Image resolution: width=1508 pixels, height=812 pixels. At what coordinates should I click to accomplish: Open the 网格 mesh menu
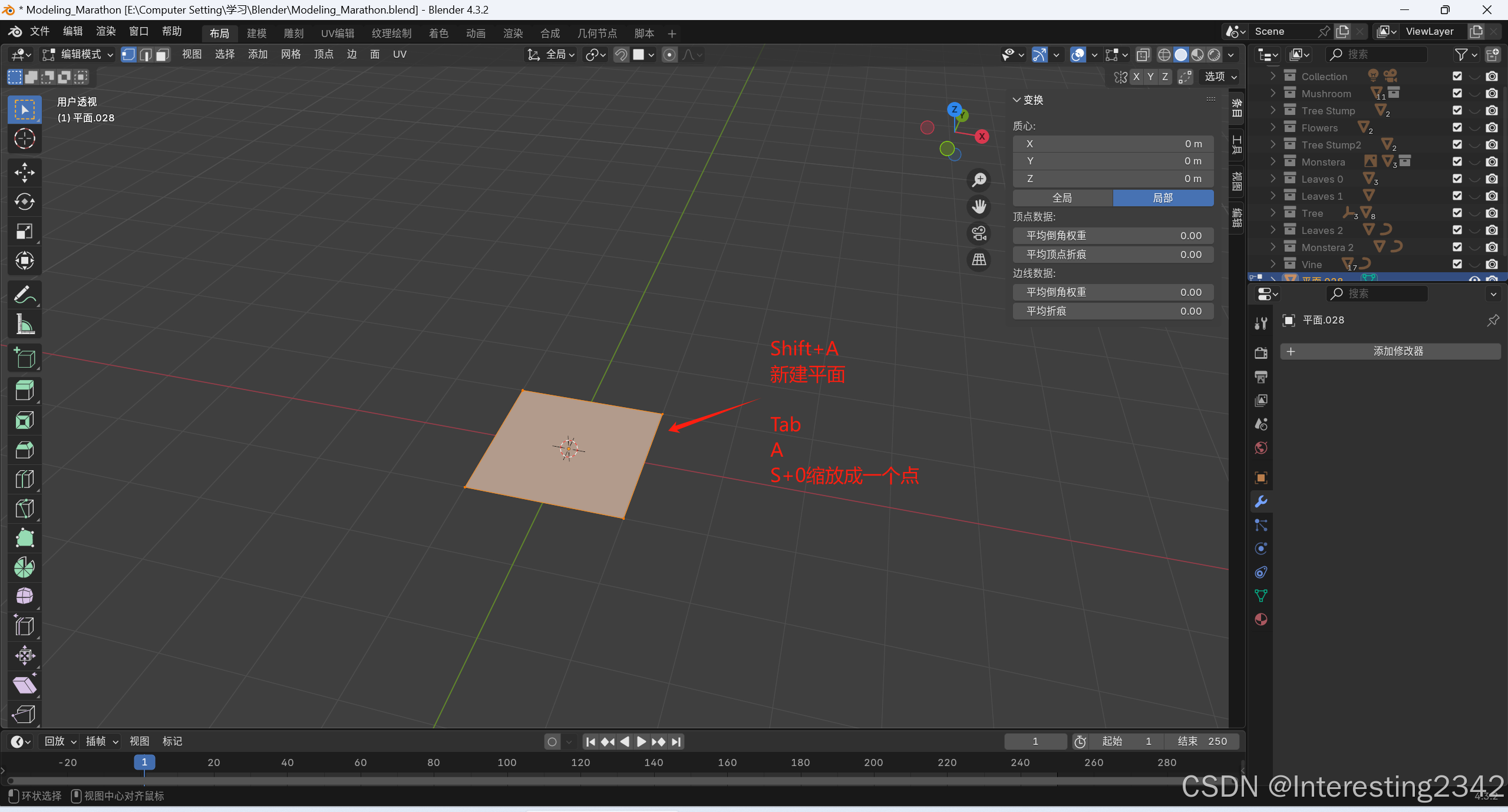pos(291,55)
